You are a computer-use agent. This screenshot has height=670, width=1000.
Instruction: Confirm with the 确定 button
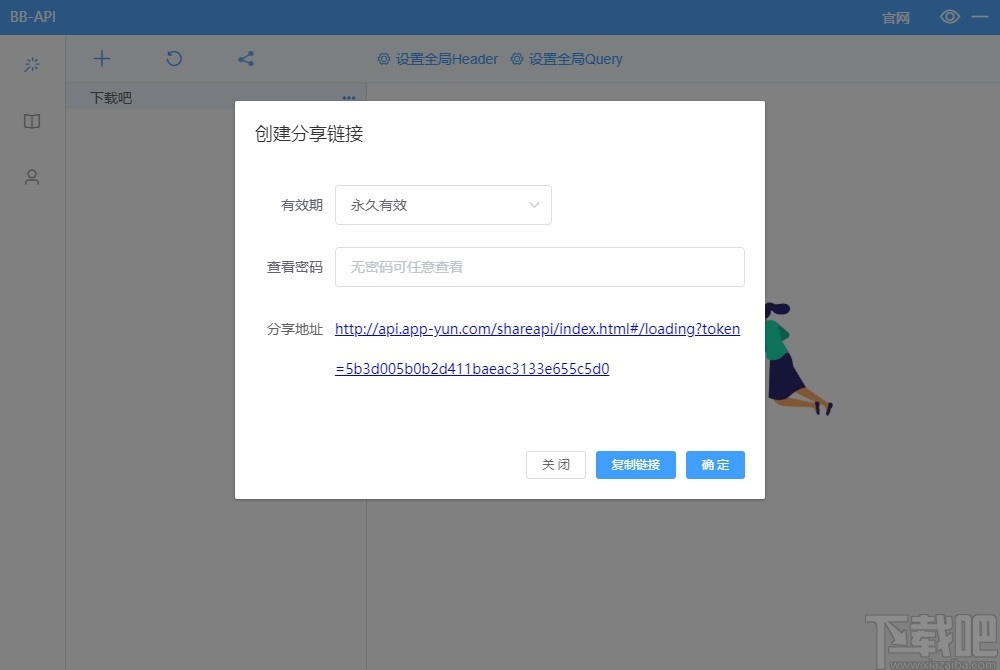714,464
